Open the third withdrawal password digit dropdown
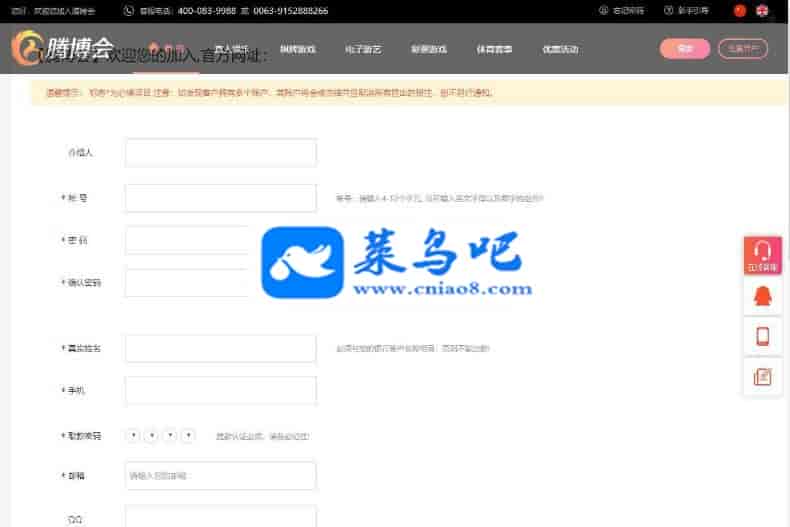 [x=170, y=435]
